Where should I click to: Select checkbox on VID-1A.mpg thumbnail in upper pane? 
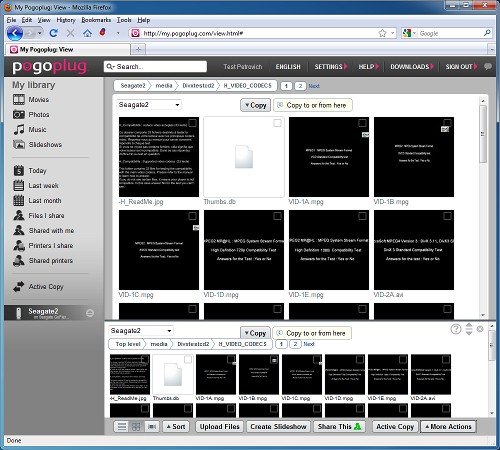coord(362,123)
